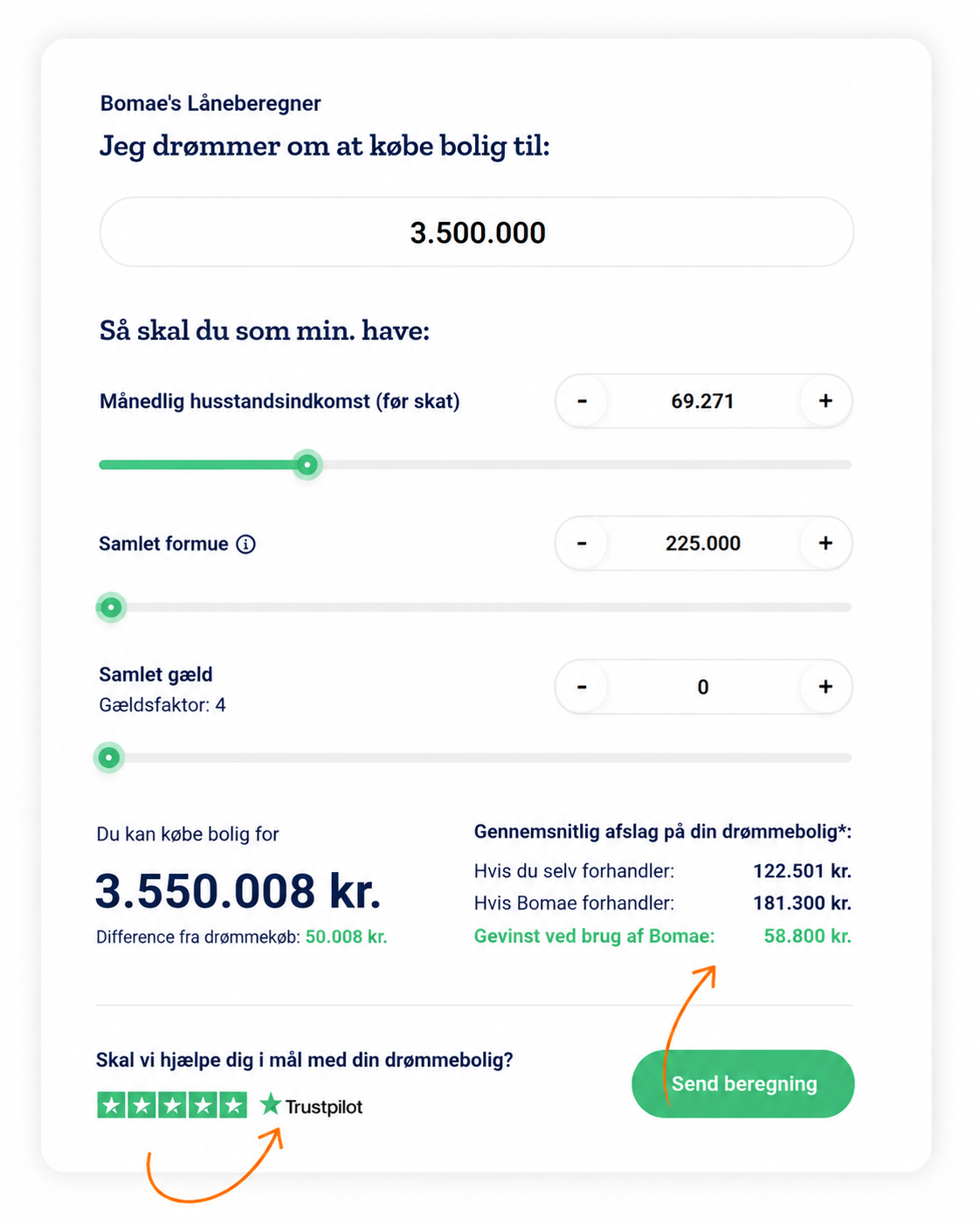Decrease Samlet gæld with minus button
980x1225 pixels.
582,687
